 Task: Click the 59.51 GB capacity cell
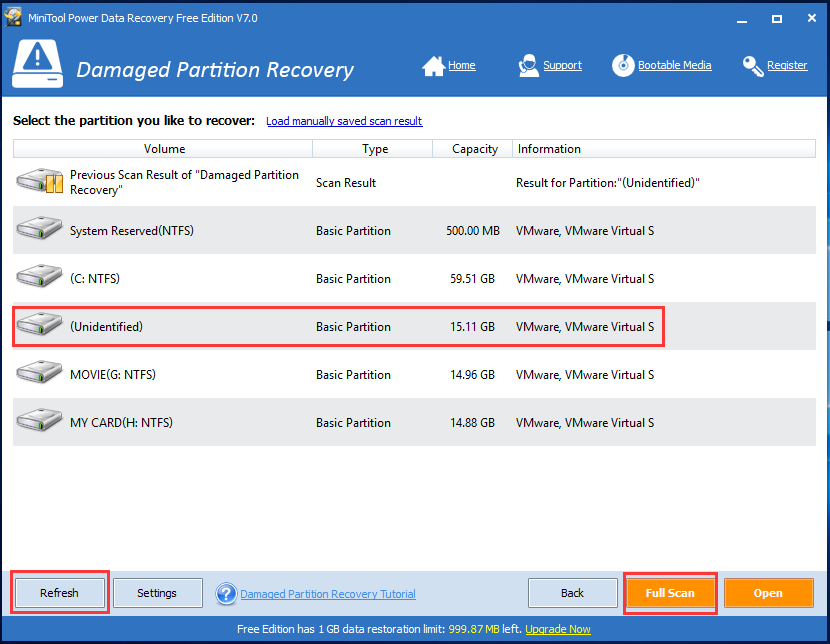point(472,279)
